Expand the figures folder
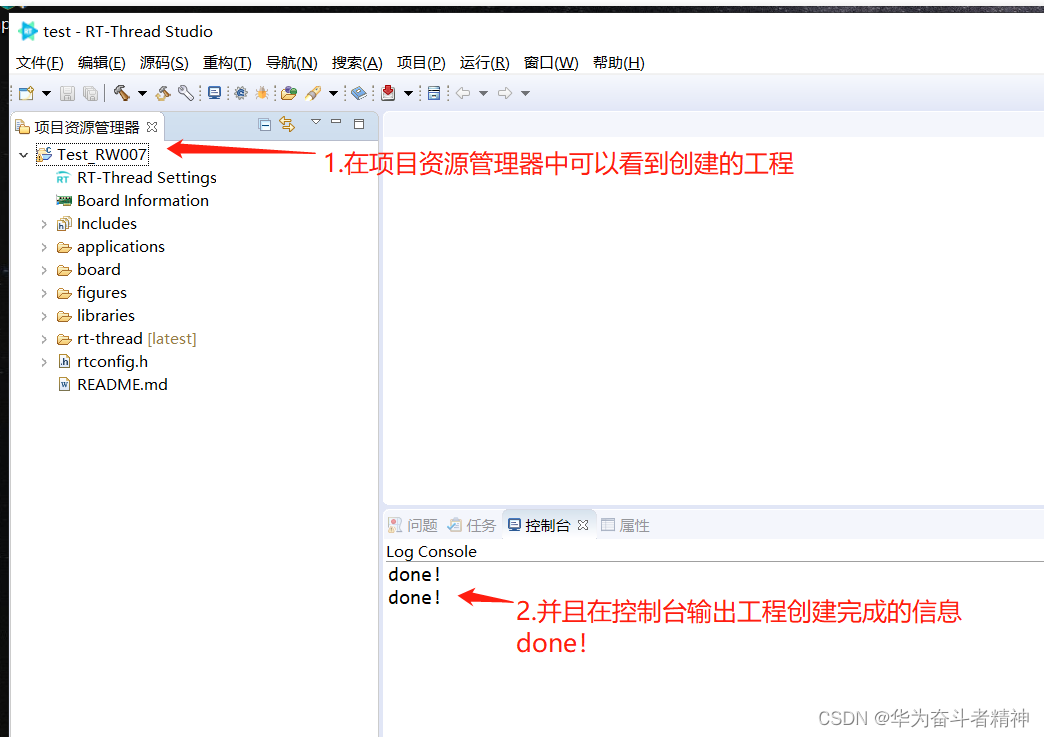 pyautogui.click(x=44, y=294)
